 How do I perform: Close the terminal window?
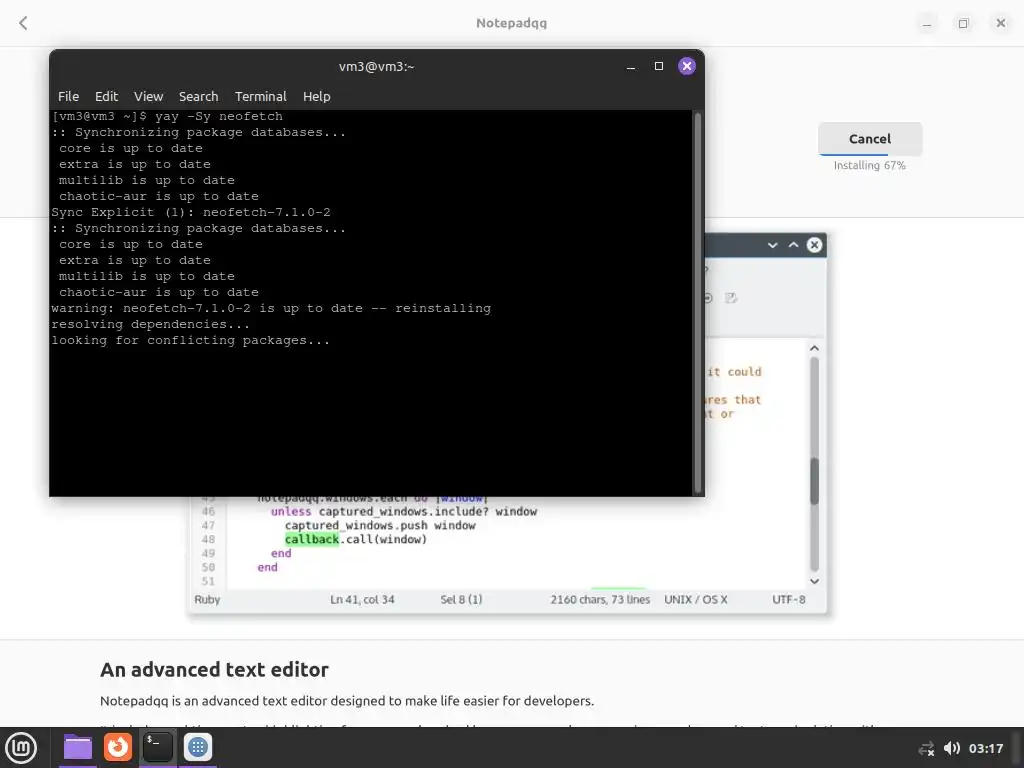click(686, 66)
